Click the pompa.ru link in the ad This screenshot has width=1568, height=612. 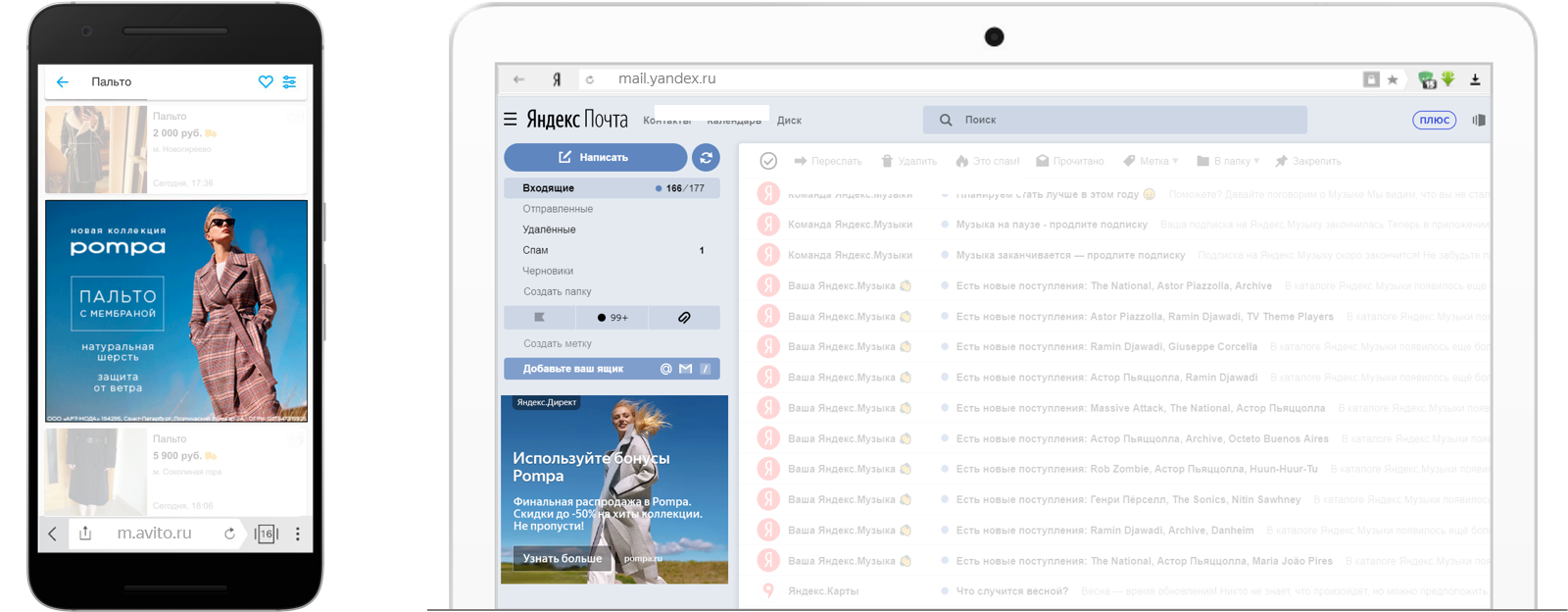[643, 559]
